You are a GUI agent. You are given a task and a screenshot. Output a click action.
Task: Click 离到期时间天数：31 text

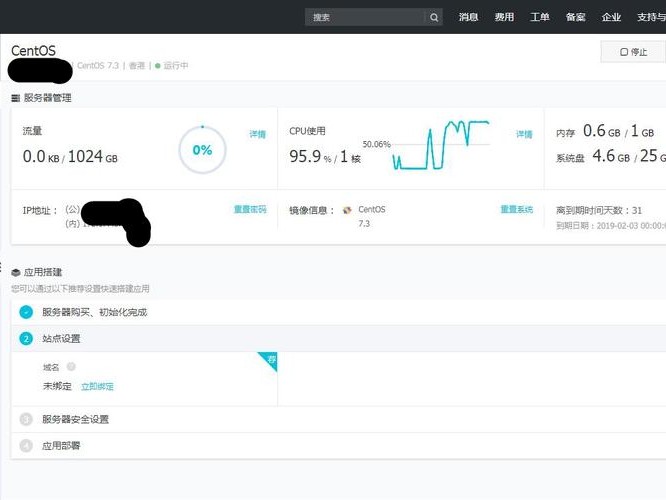tap(599, 210)
